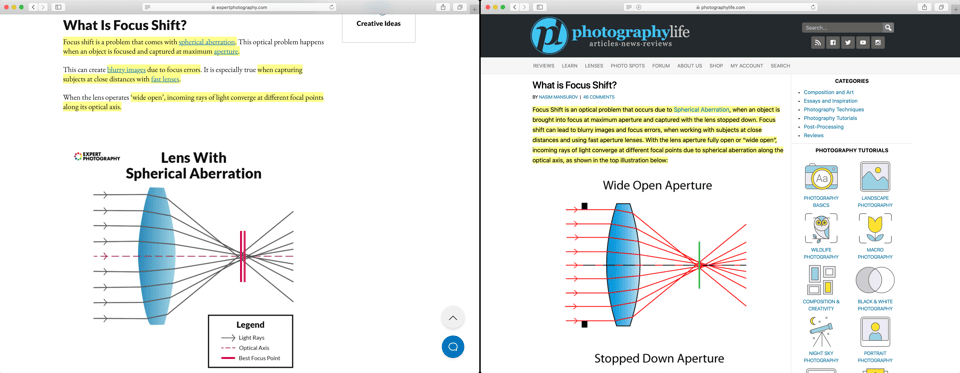This screenshot has width=960, height=373.
Task: Open the Post-Processing category
Action: [x=823, y=127]
